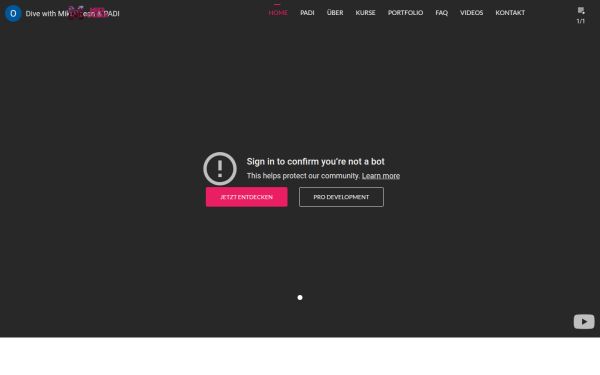Image resolution: width=600 pixels, height=375 pixels.
Task: Click 'Sign in to confirm you're not a bot'
Action: [315, 162]
